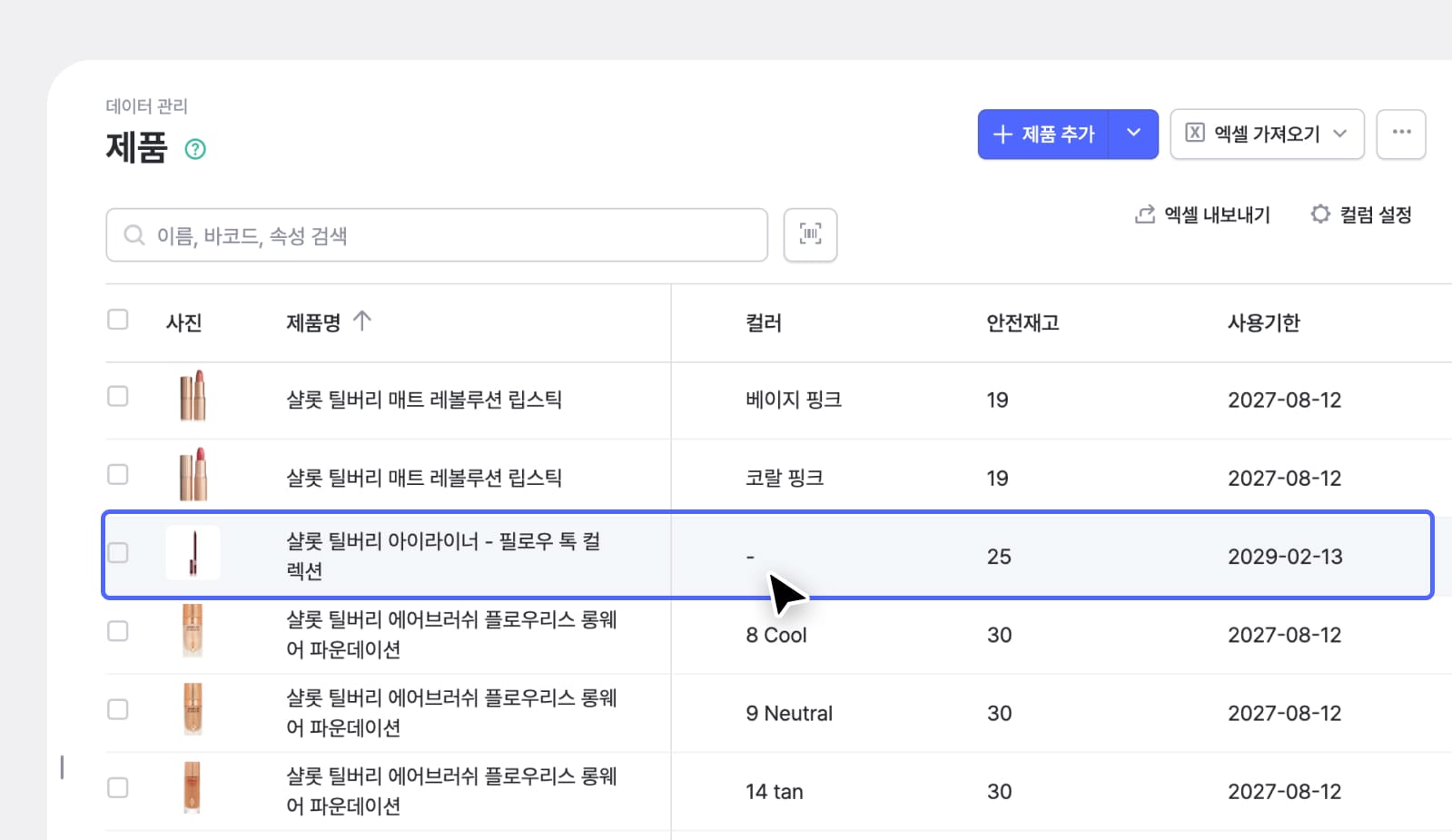Open the 14 tan row product name

click(x=451, y=790)
